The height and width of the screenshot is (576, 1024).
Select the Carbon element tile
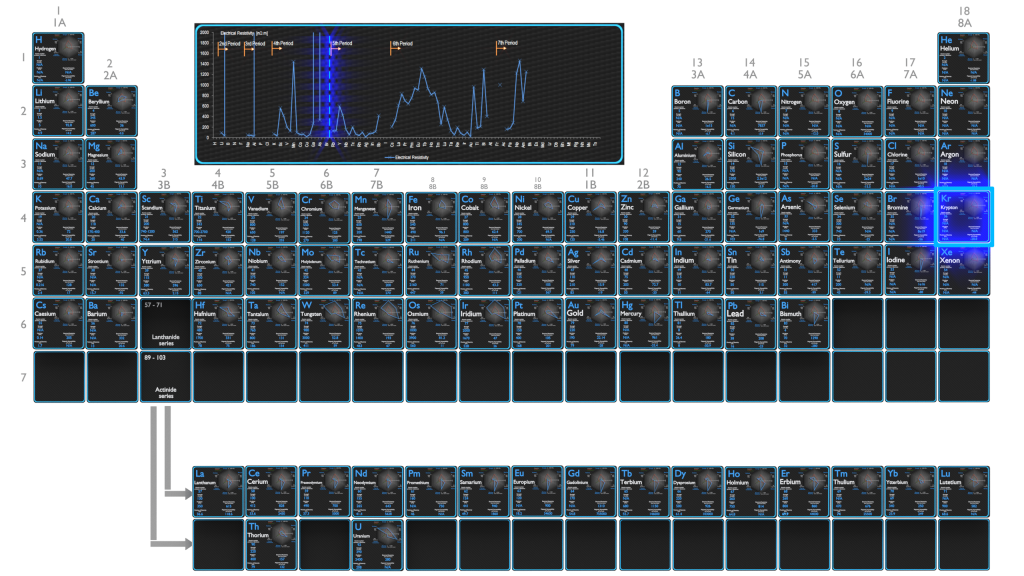click(750, 111)
